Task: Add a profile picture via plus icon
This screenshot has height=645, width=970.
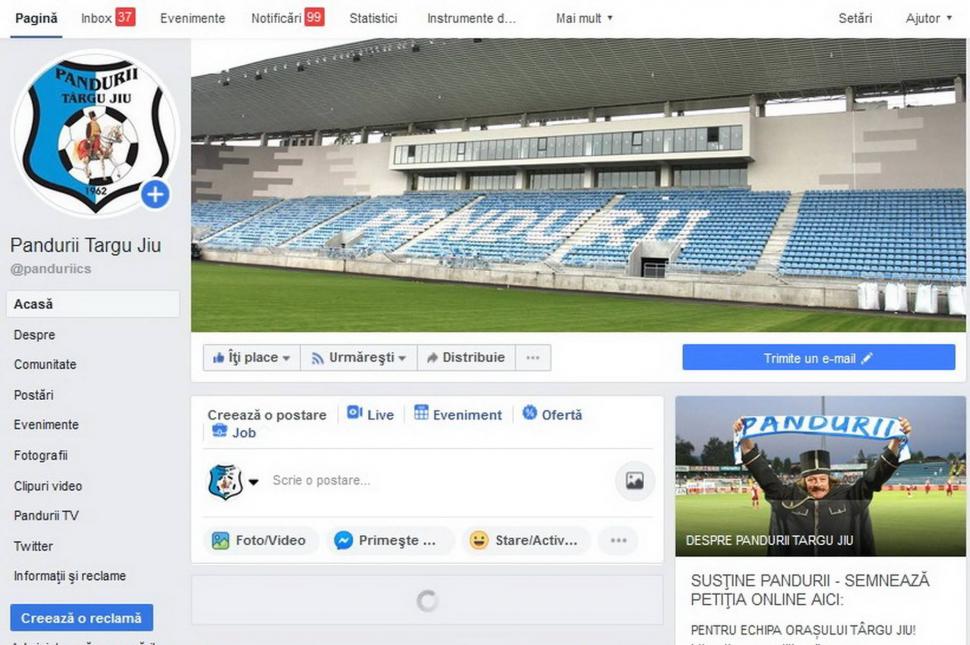Action: [155, 194]
